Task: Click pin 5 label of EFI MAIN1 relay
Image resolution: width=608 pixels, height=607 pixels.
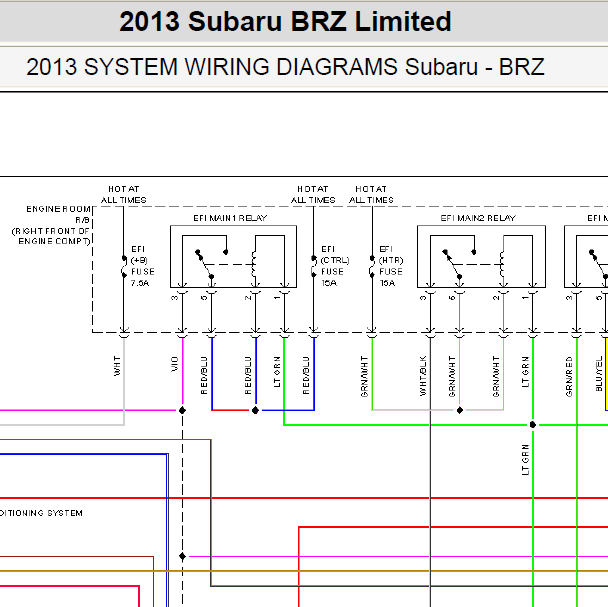Action: (x=204, y=297)
